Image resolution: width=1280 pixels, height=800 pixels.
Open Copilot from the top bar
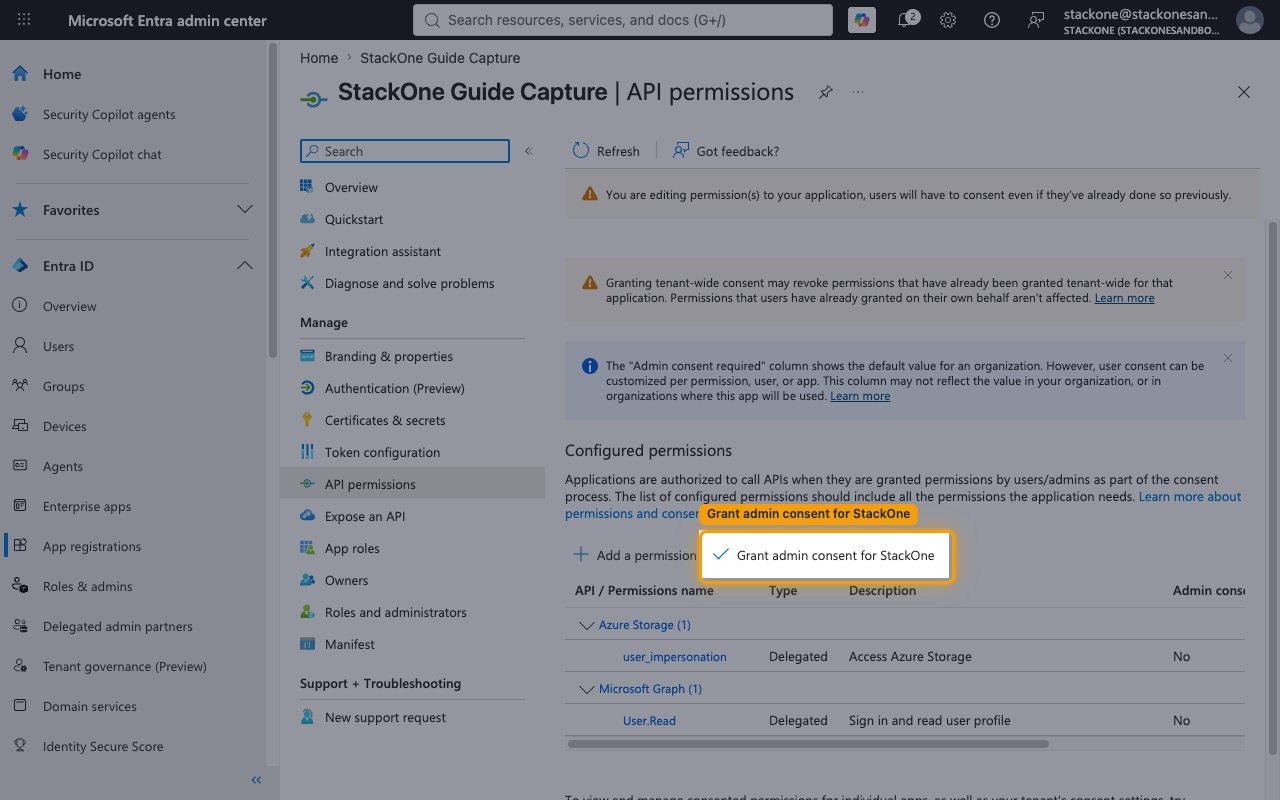pyautogui.click(x=861, y=20)
